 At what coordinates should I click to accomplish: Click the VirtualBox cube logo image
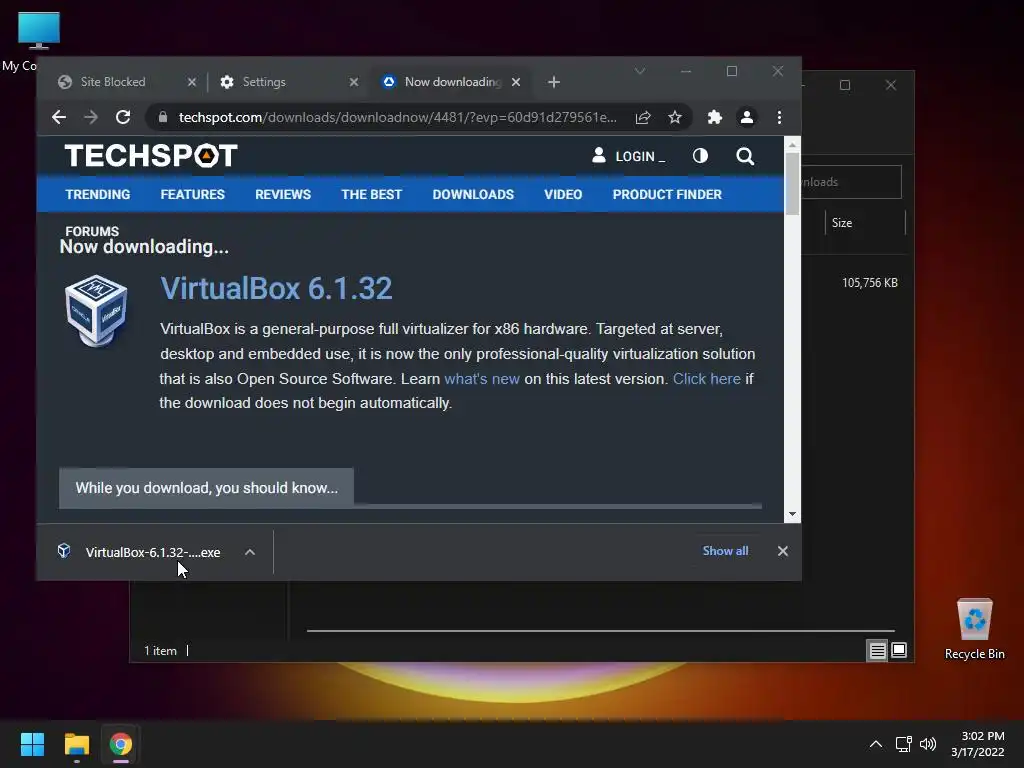96,310
